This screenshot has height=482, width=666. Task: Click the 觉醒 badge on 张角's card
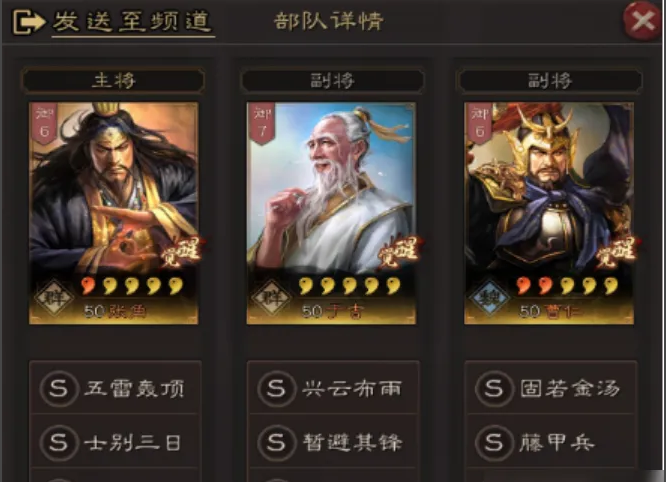click(x=182, y=251)
